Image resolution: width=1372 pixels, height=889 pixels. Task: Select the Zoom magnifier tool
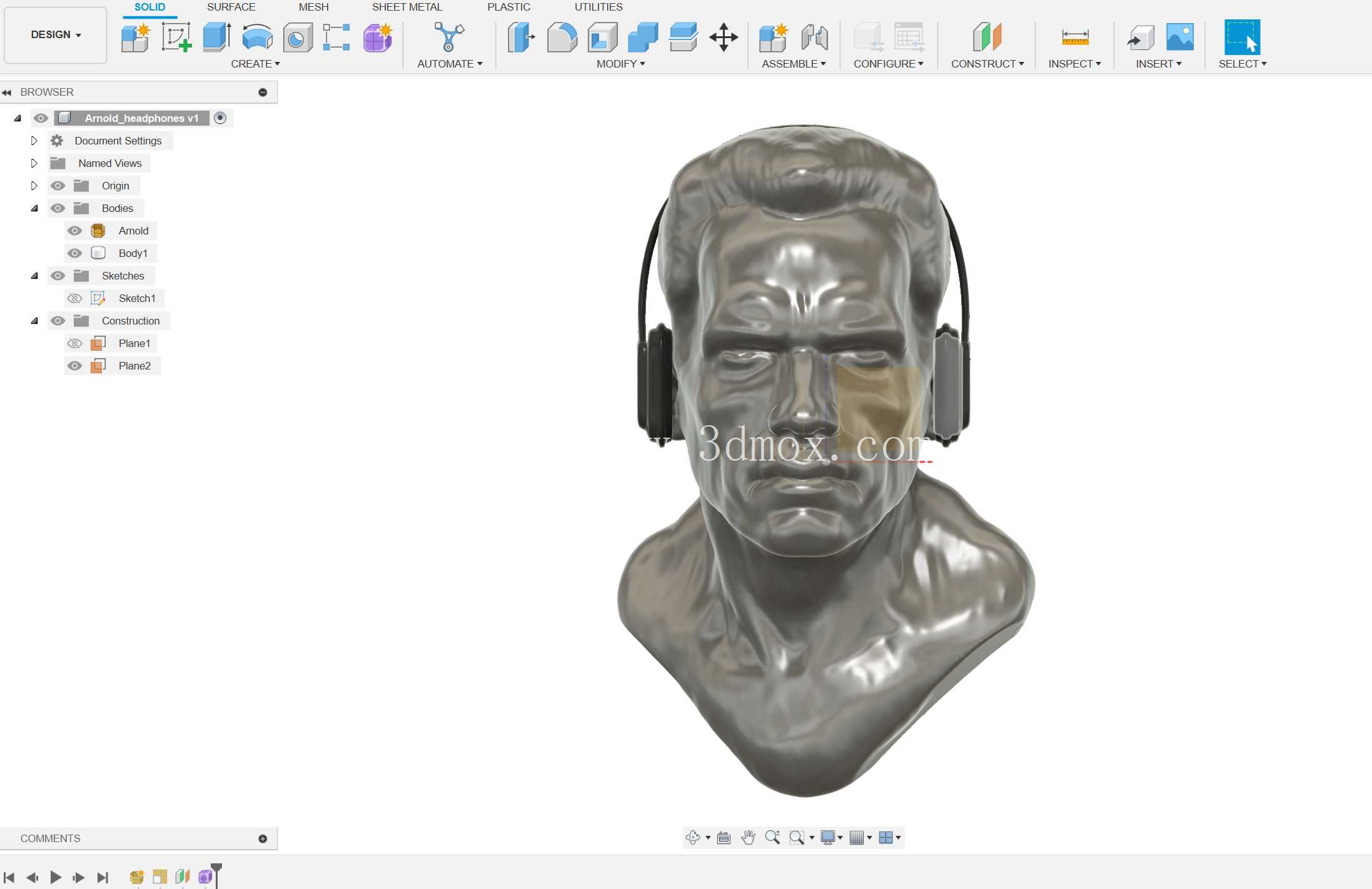click(772, 838)
